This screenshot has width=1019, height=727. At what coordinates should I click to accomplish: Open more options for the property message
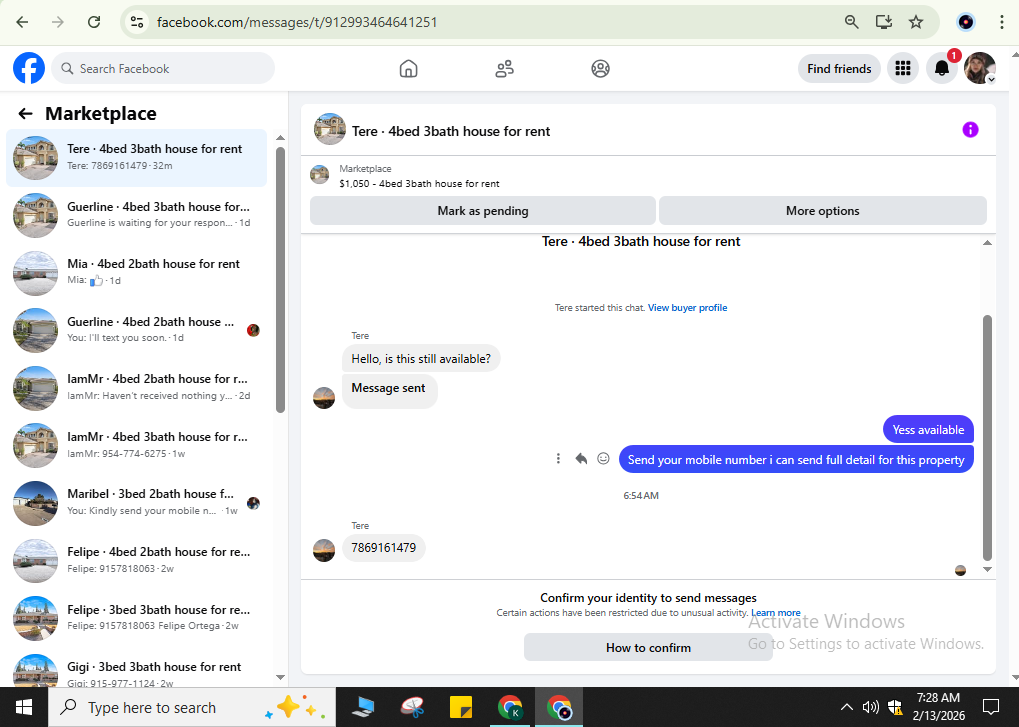558,459
